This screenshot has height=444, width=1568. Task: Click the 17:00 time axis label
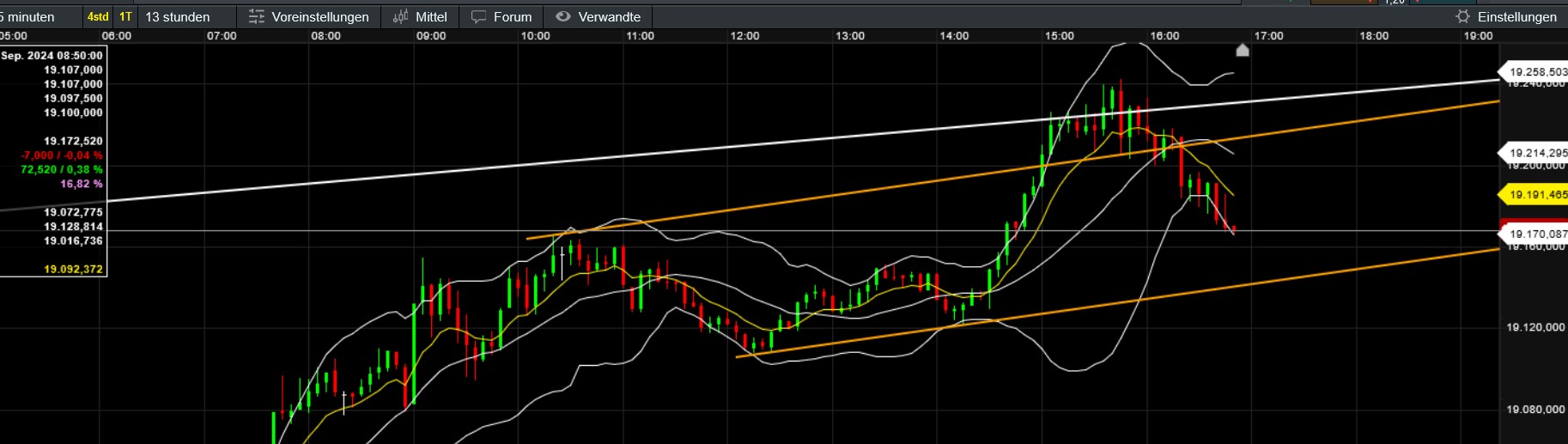coord(1269,36)
